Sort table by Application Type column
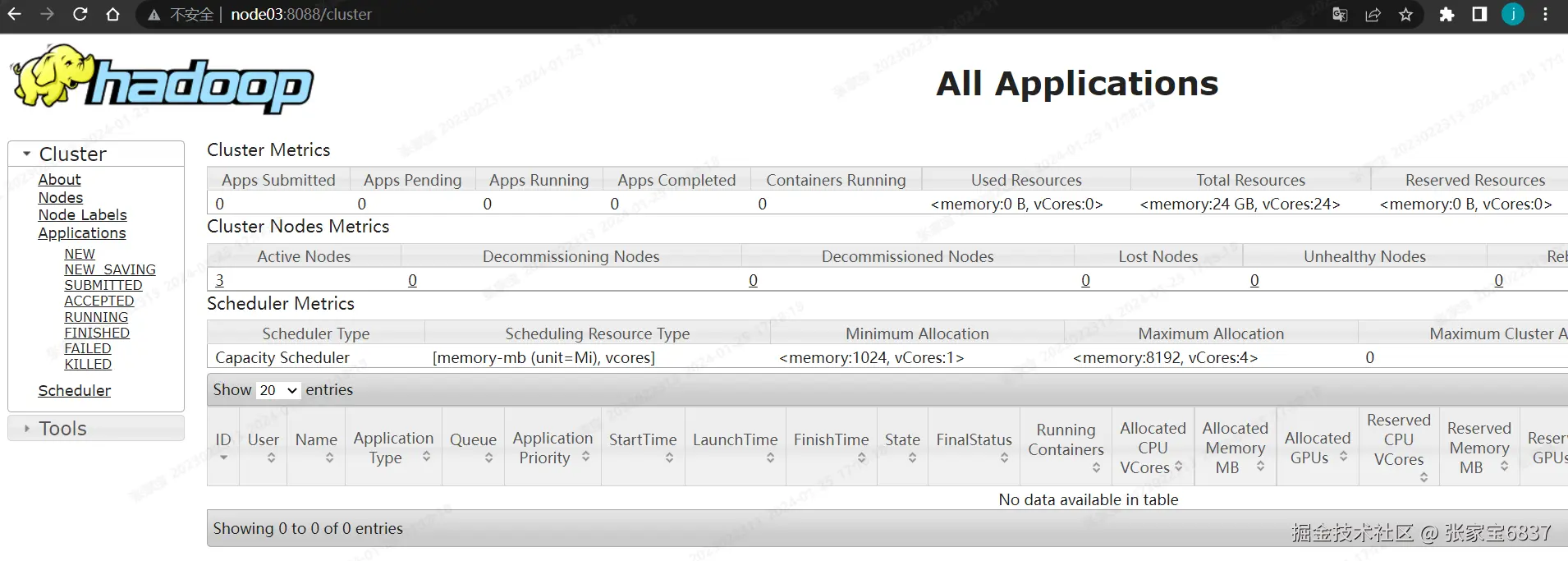 (x=393, y=446)
